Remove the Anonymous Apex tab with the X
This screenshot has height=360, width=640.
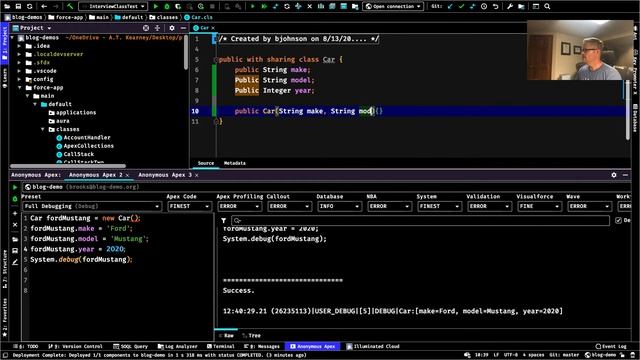coord(15,224)
